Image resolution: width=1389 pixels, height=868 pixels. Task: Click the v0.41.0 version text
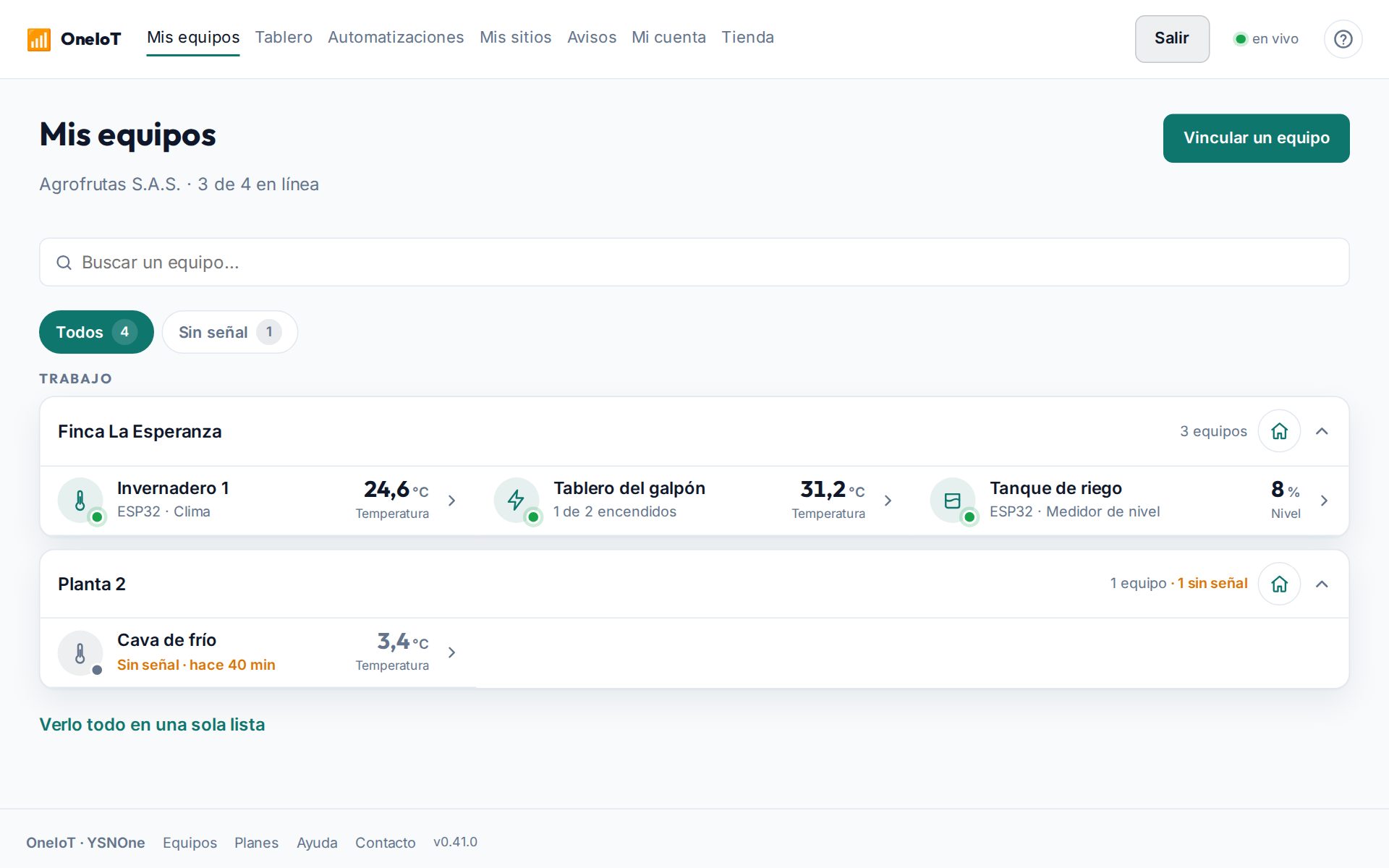pyautogui.click(x=455, y=842)
